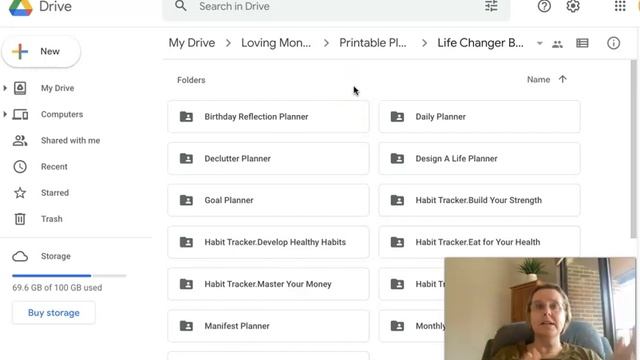Open the Google apps grid
This screenshot has width=640, height=360.
[x=620, y=6]
